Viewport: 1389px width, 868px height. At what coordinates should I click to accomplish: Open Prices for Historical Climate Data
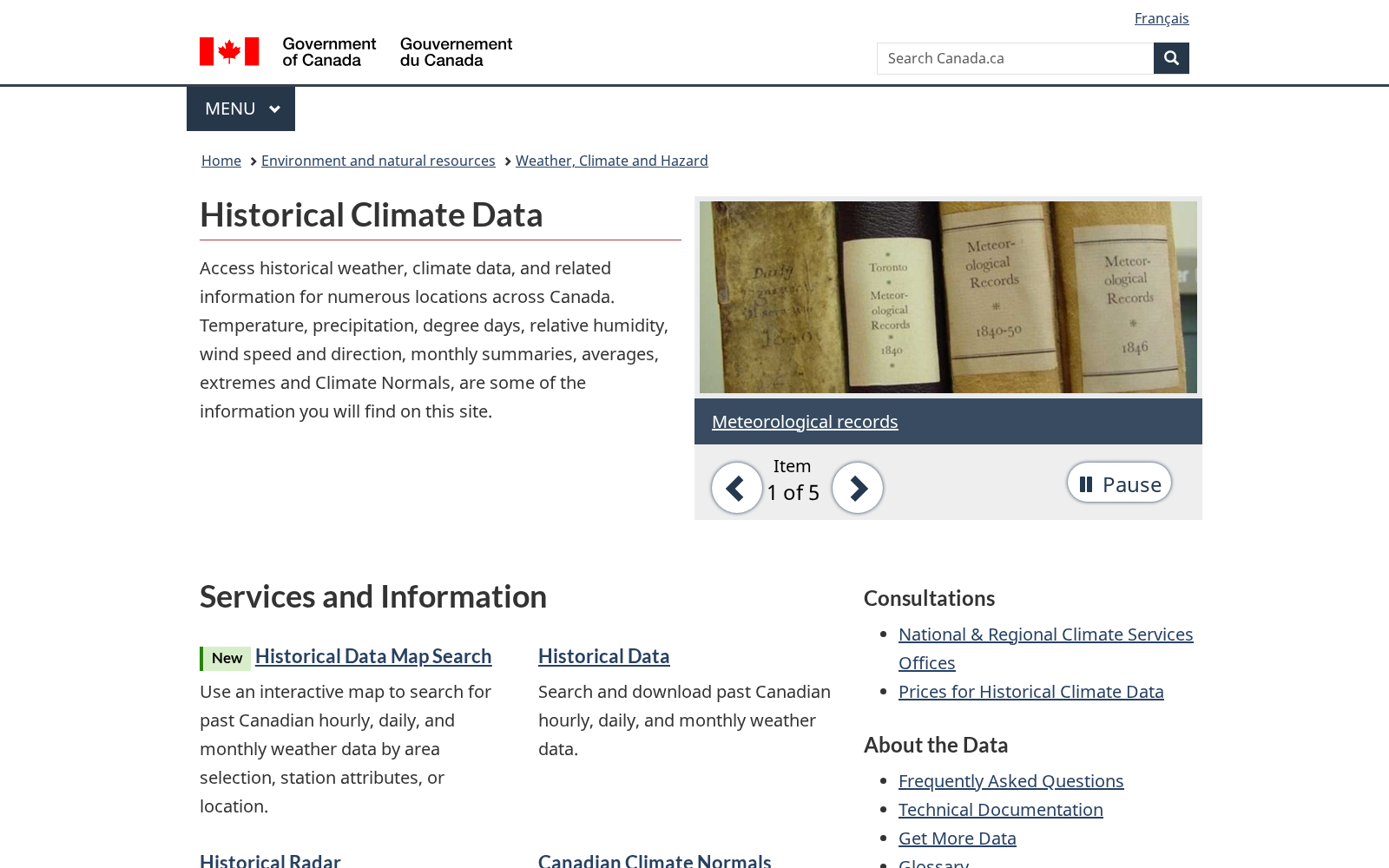click(x=1031, y=692)
